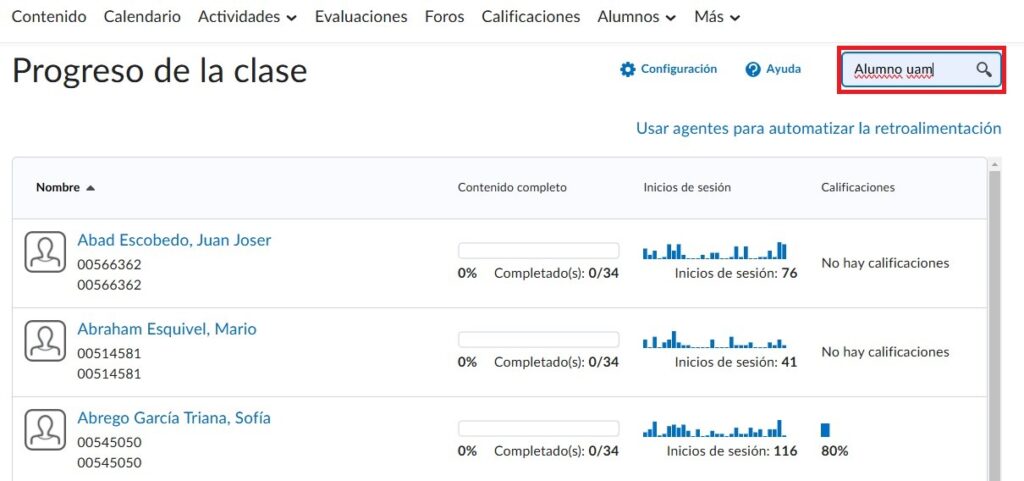Open Abrego García Triana, Sofía link

174,418
